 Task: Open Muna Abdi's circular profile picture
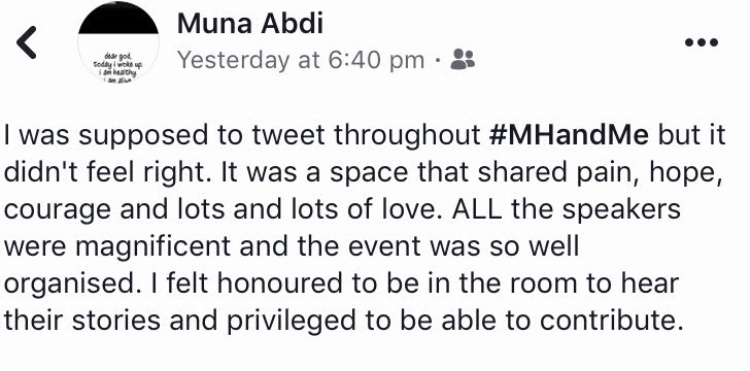click(x=118, y=43)
